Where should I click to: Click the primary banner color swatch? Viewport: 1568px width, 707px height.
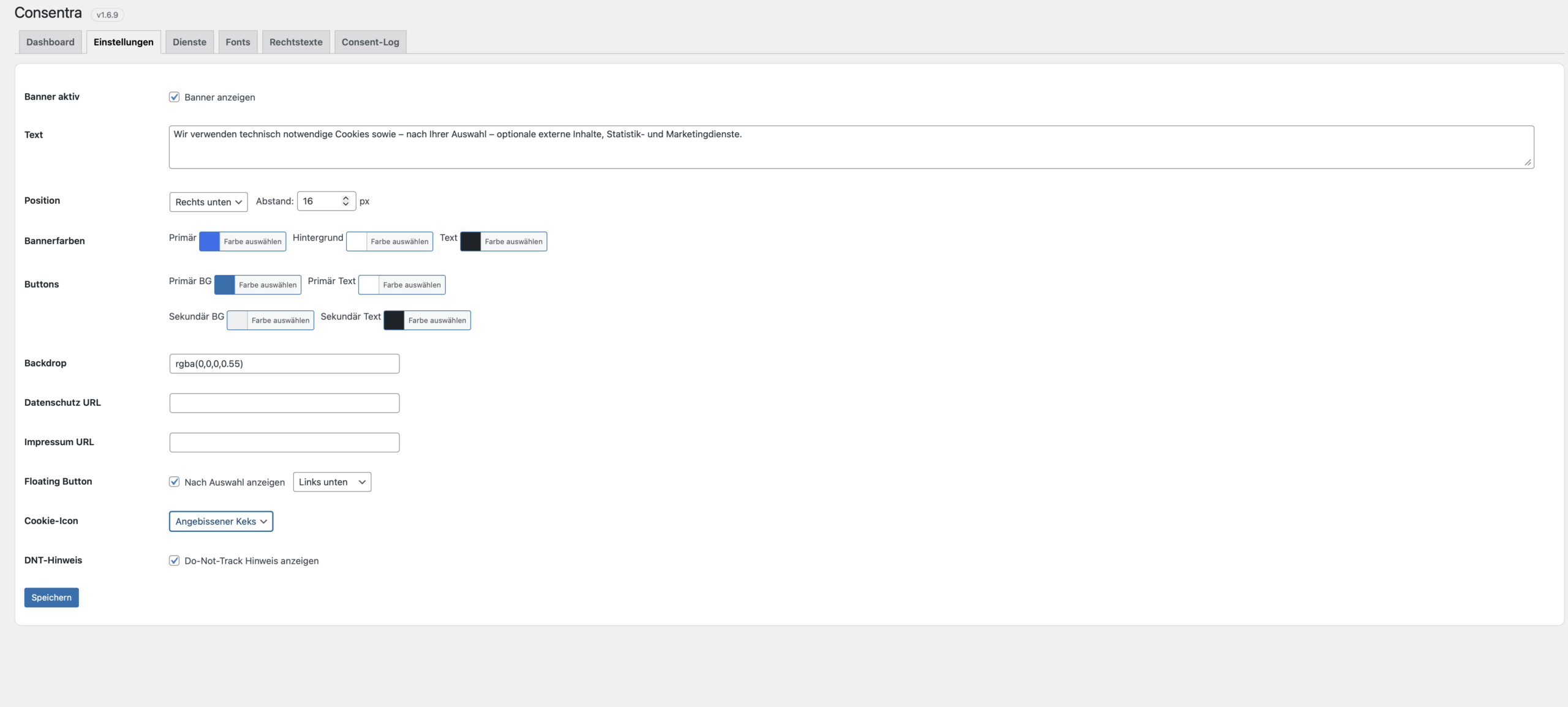[x=209, y=241]
